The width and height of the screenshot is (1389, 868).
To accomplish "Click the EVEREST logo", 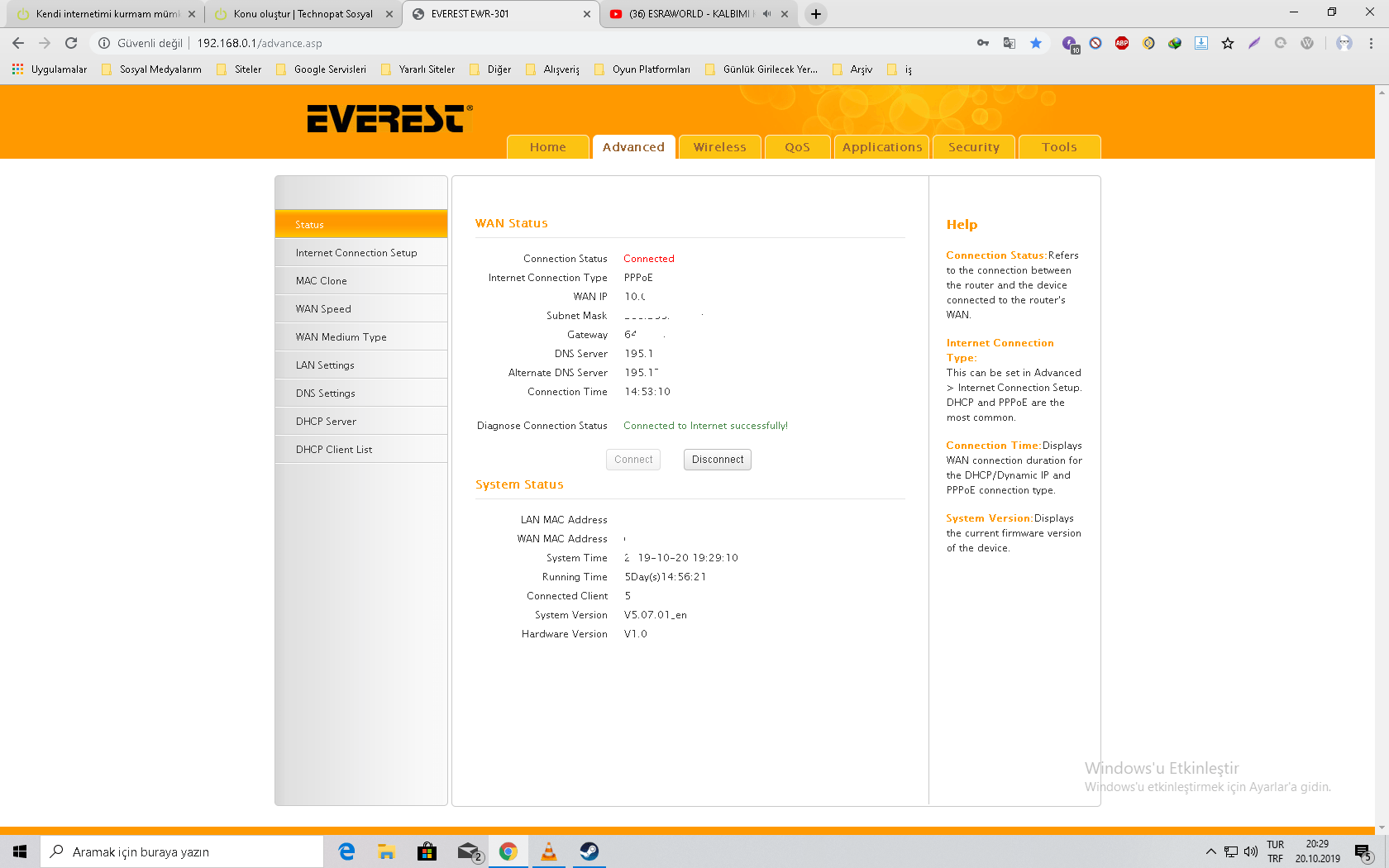I will tap(390, 118).
